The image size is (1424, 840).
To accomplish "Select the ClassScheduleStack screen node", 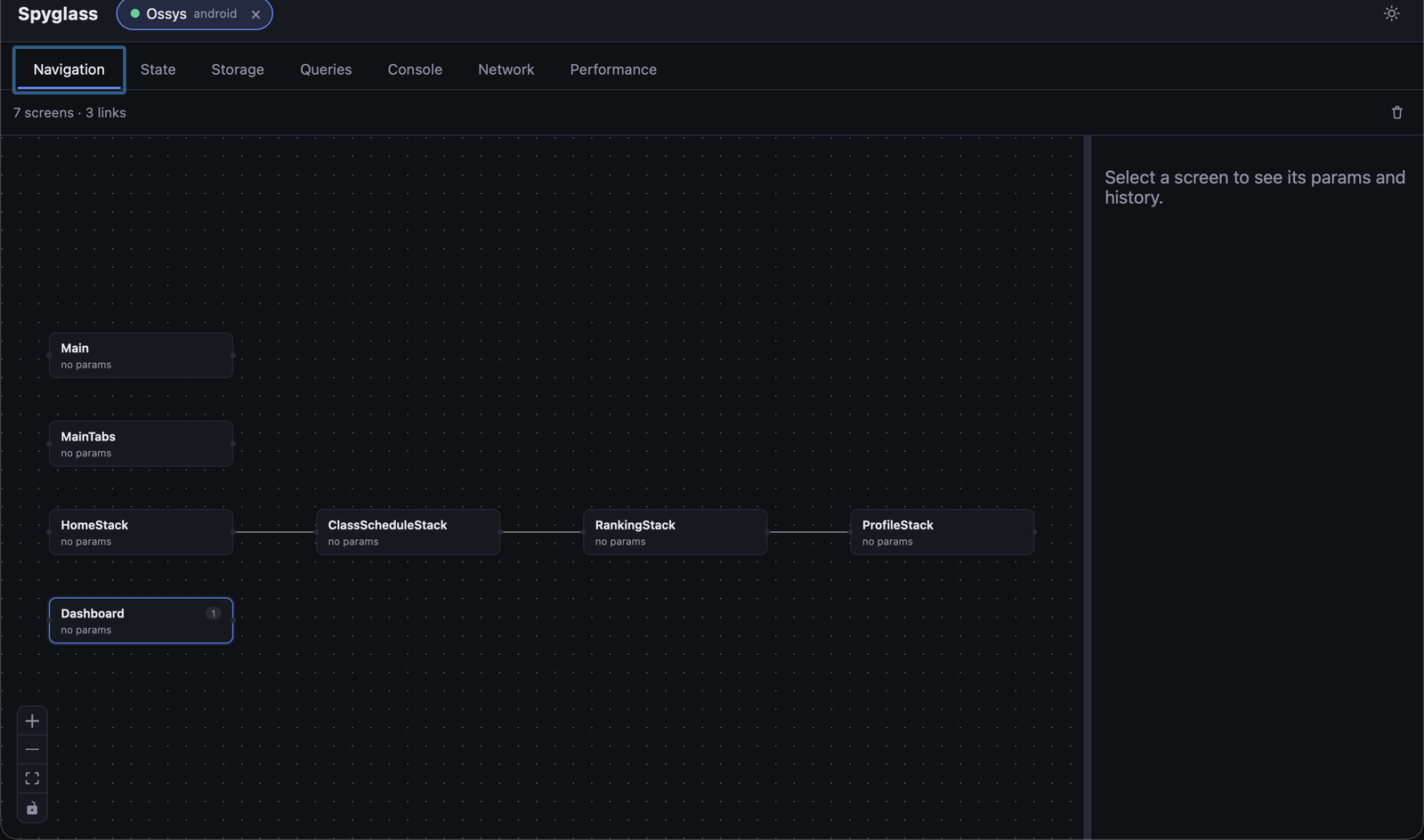I will pos(408,532).
